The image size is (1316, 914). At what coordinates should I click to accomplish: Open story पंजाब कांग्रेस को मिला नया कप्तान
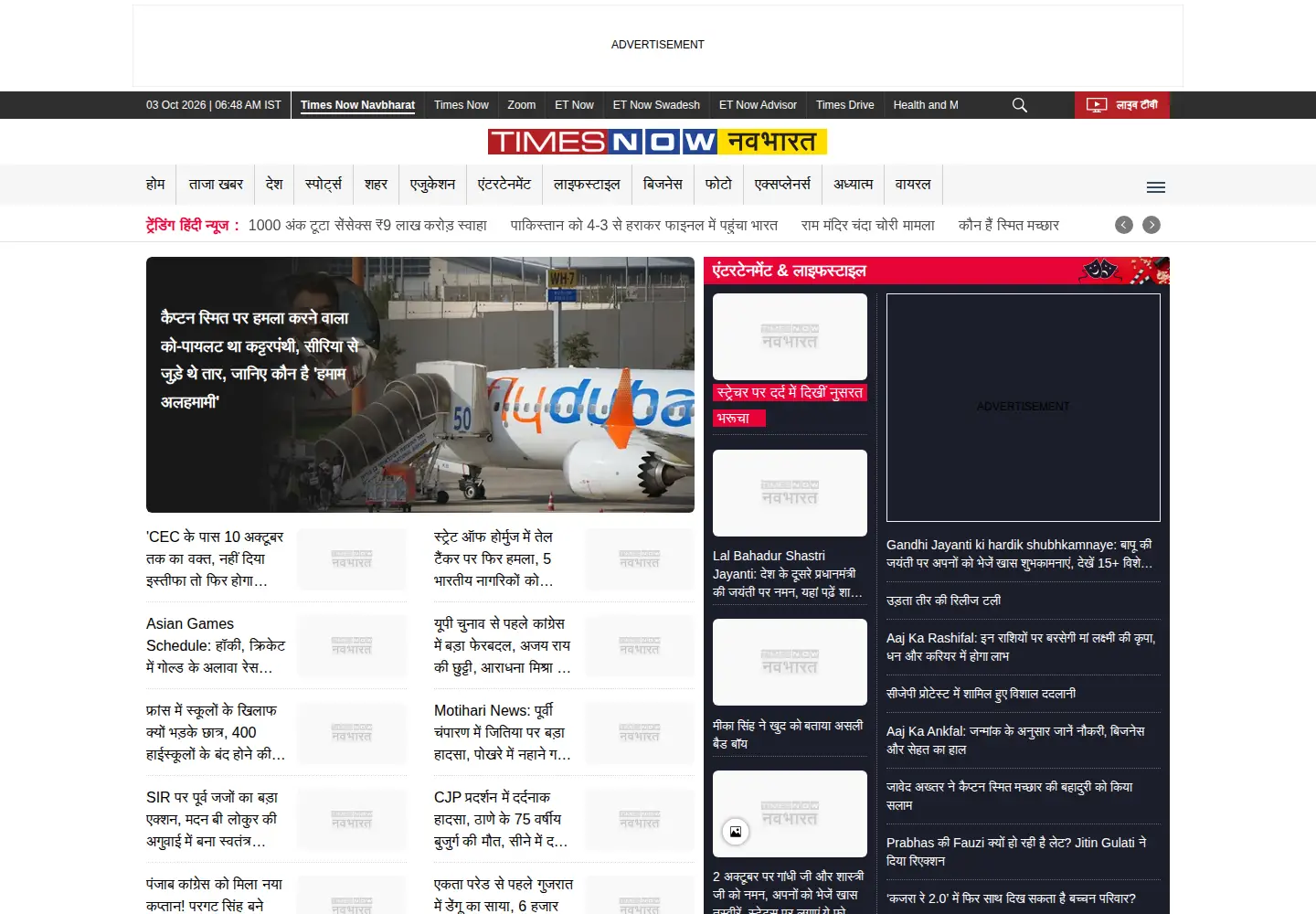[216, 895]
